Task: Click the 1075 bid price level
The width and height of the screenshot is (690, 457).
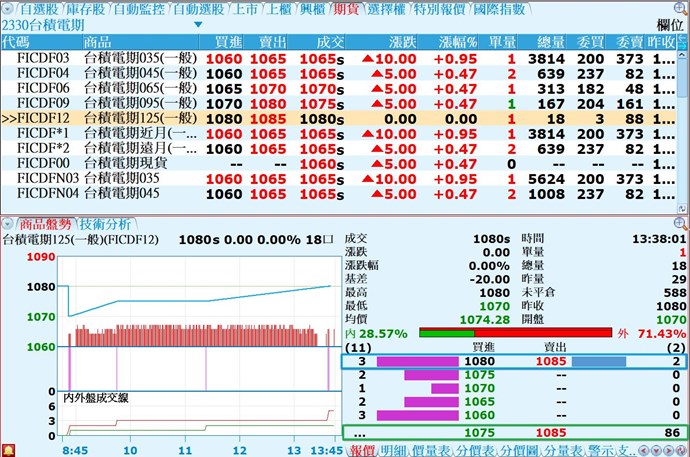Action: [x=480, y=375]
